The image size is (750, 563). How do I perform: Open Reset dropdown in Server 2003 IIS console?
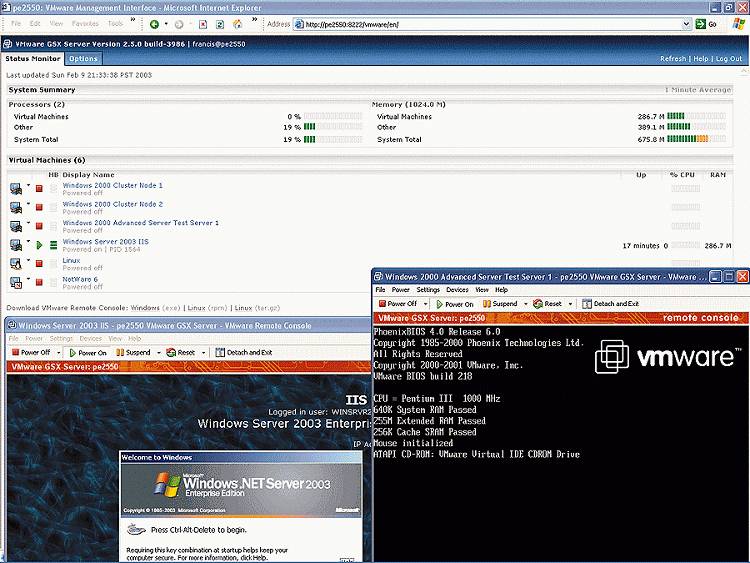point(203,353)
